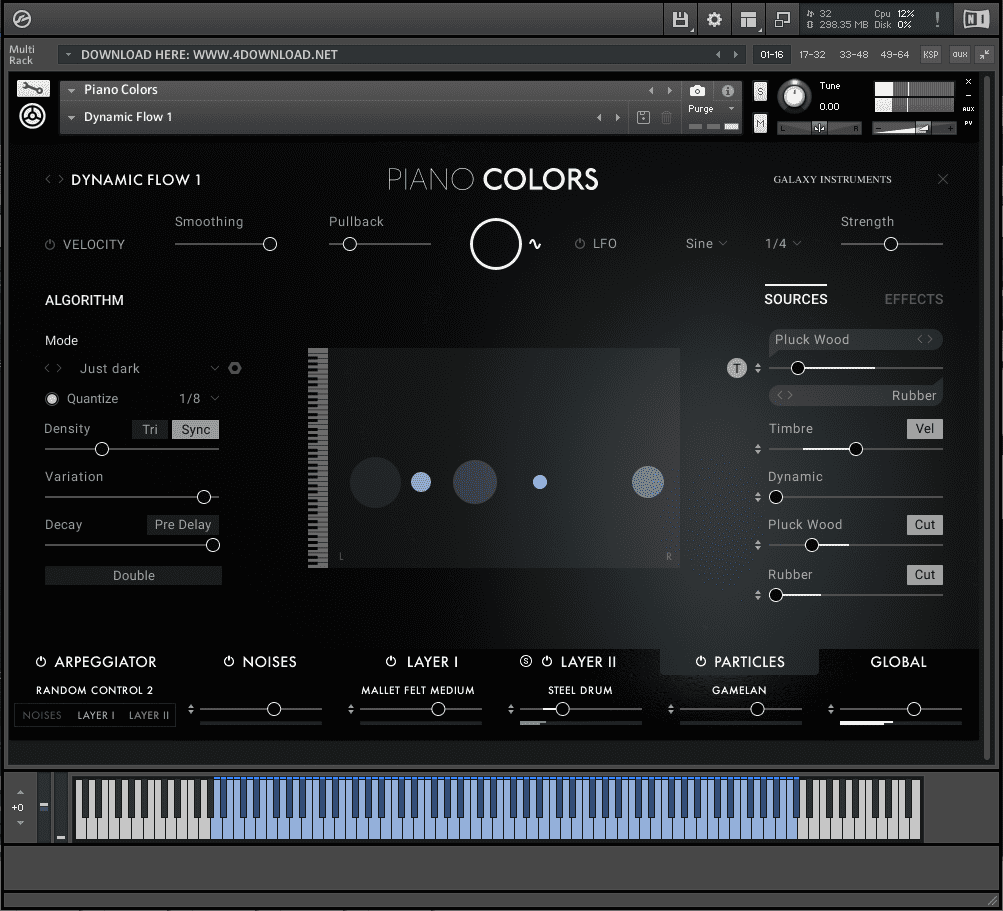Click the T link button near sources
The width and height of the screenshot is (1003, 911).
(x=737, y=368)
